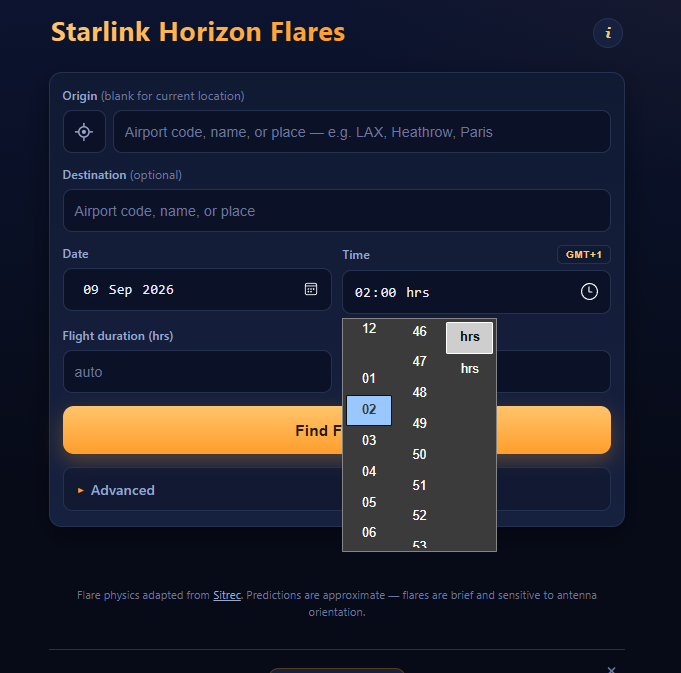The width and height of the screenshot is (681, 673).
Task: Open the Sitrec link in footer
Action: pos(227,595)
